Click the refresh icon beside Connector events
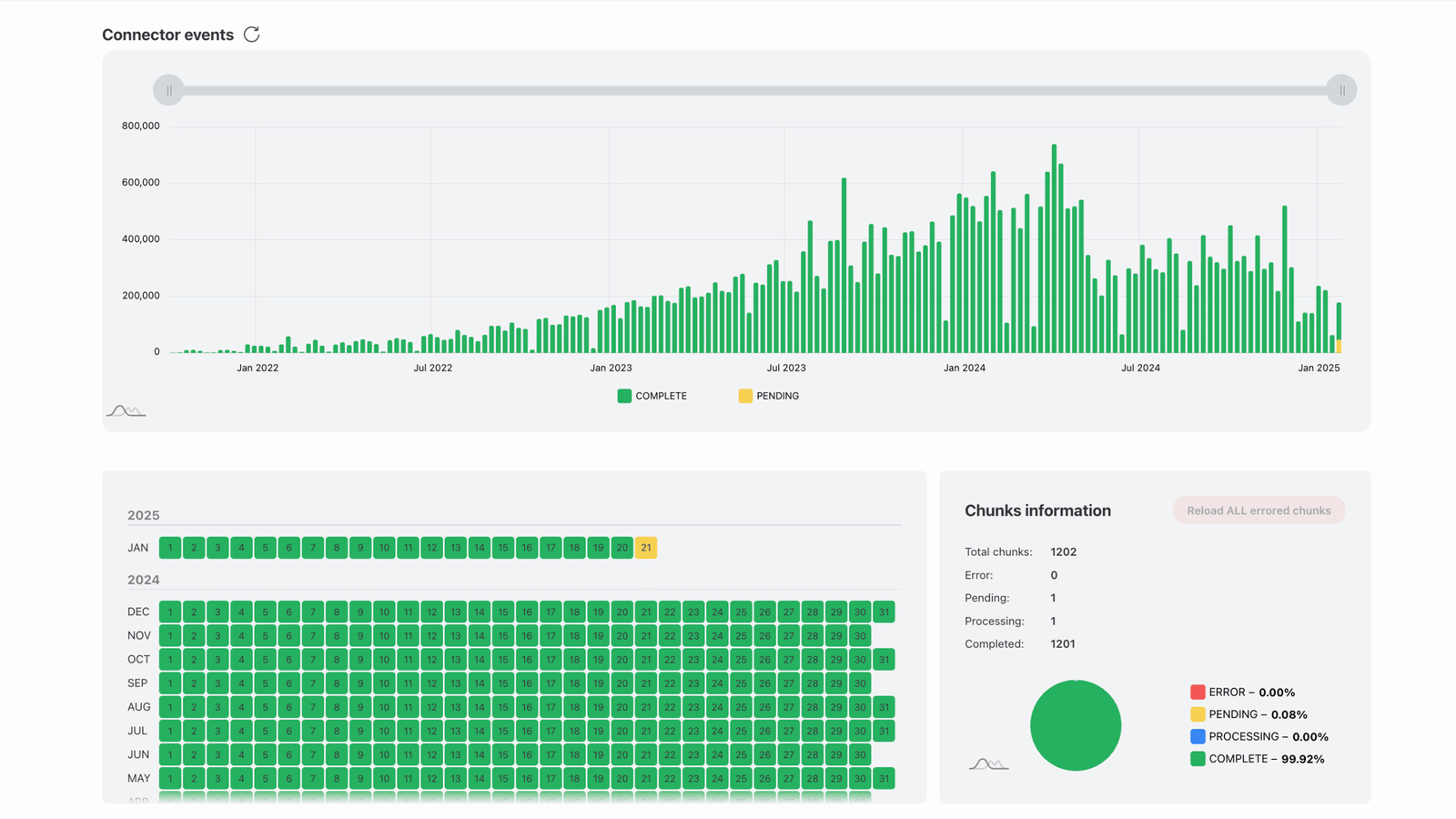The width and height of the screenshot is (1456, 819). pyautogui.click(x=252, y=35)
